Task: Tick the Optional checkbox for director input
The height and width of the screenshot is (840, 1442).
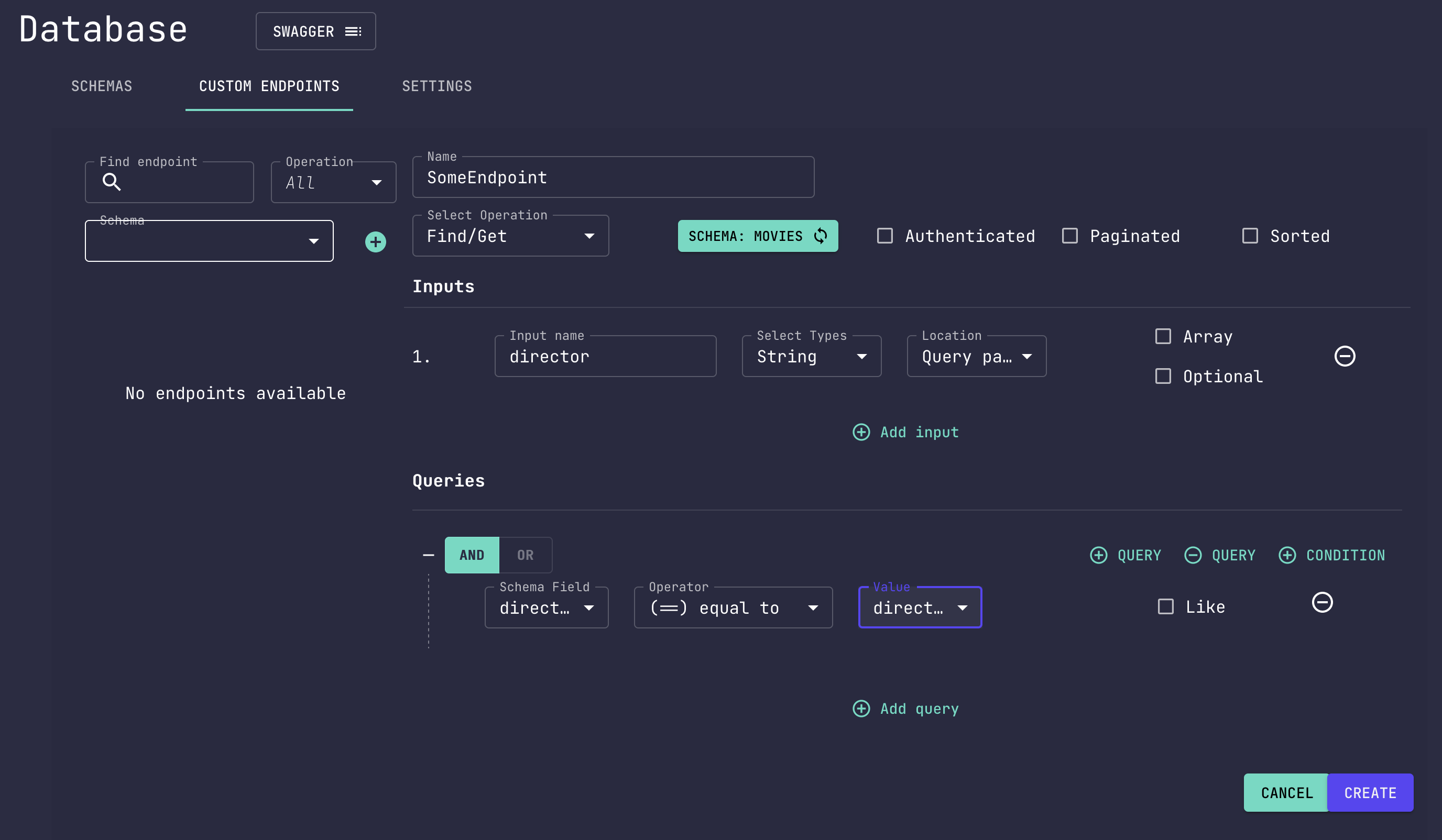Action: 1163,376
